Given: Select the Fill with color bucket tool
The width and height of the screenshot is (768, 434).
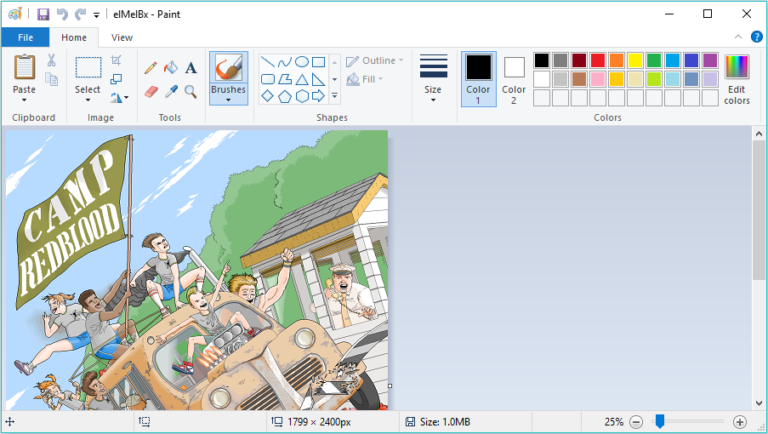Looking at the screenshot, I should [170, 68].
